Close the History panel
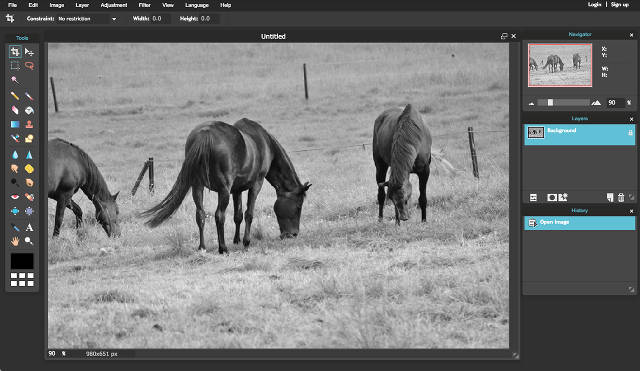640x371 pixels. (631, 211)
